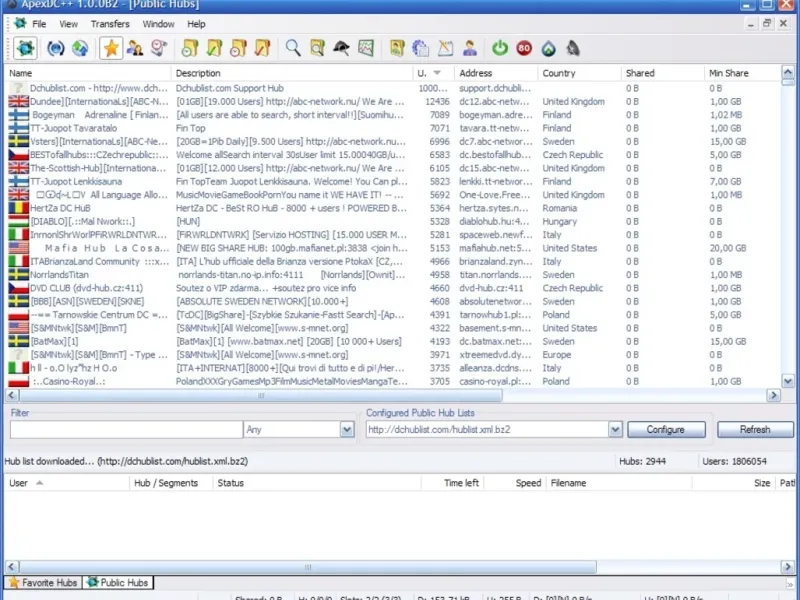Select the 'DVD CLUB (dvd-hub.cz:411)' row
This screenshot has width=800, height=600.
[x=393, y=288]
